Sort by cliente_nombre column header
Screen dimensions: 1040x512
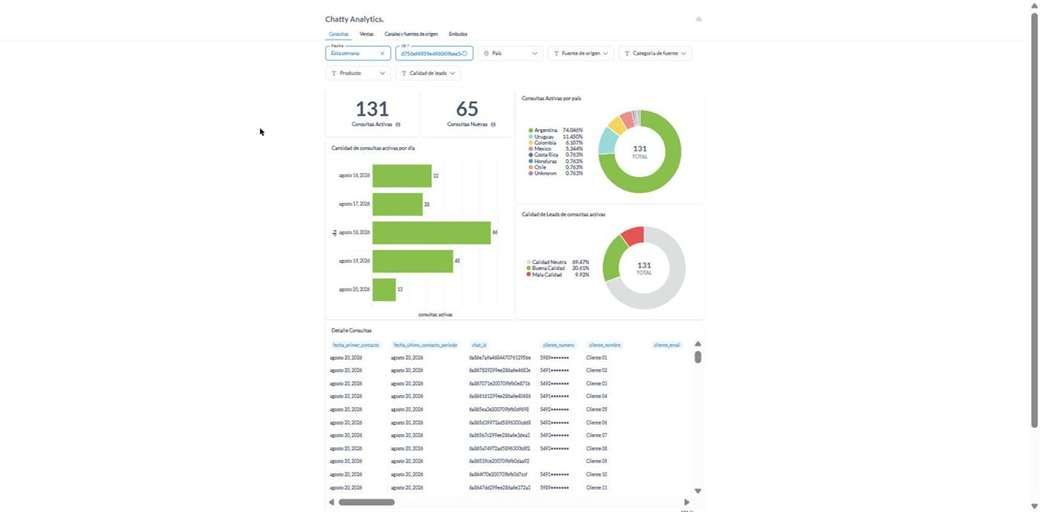tap(604, 345)
